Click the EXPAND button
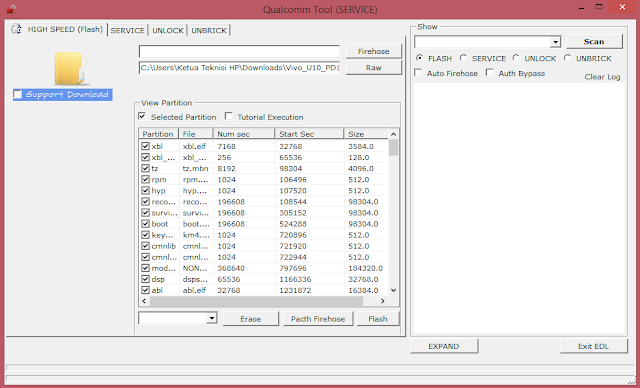640x388 pixels. pyautogui.click(x=444, y=346)
